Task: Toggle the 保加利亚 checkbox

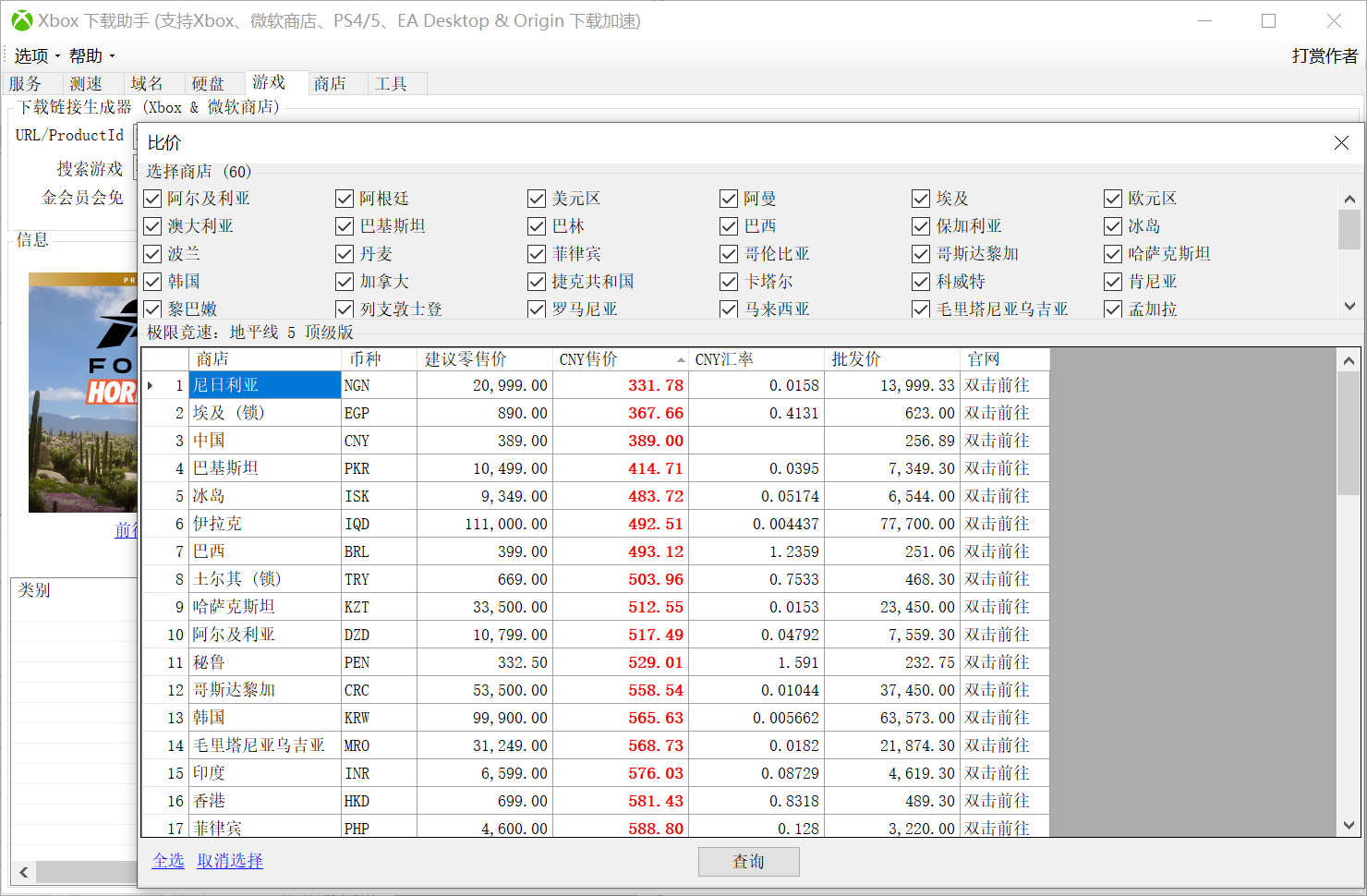Action: [x=921, y=226]
